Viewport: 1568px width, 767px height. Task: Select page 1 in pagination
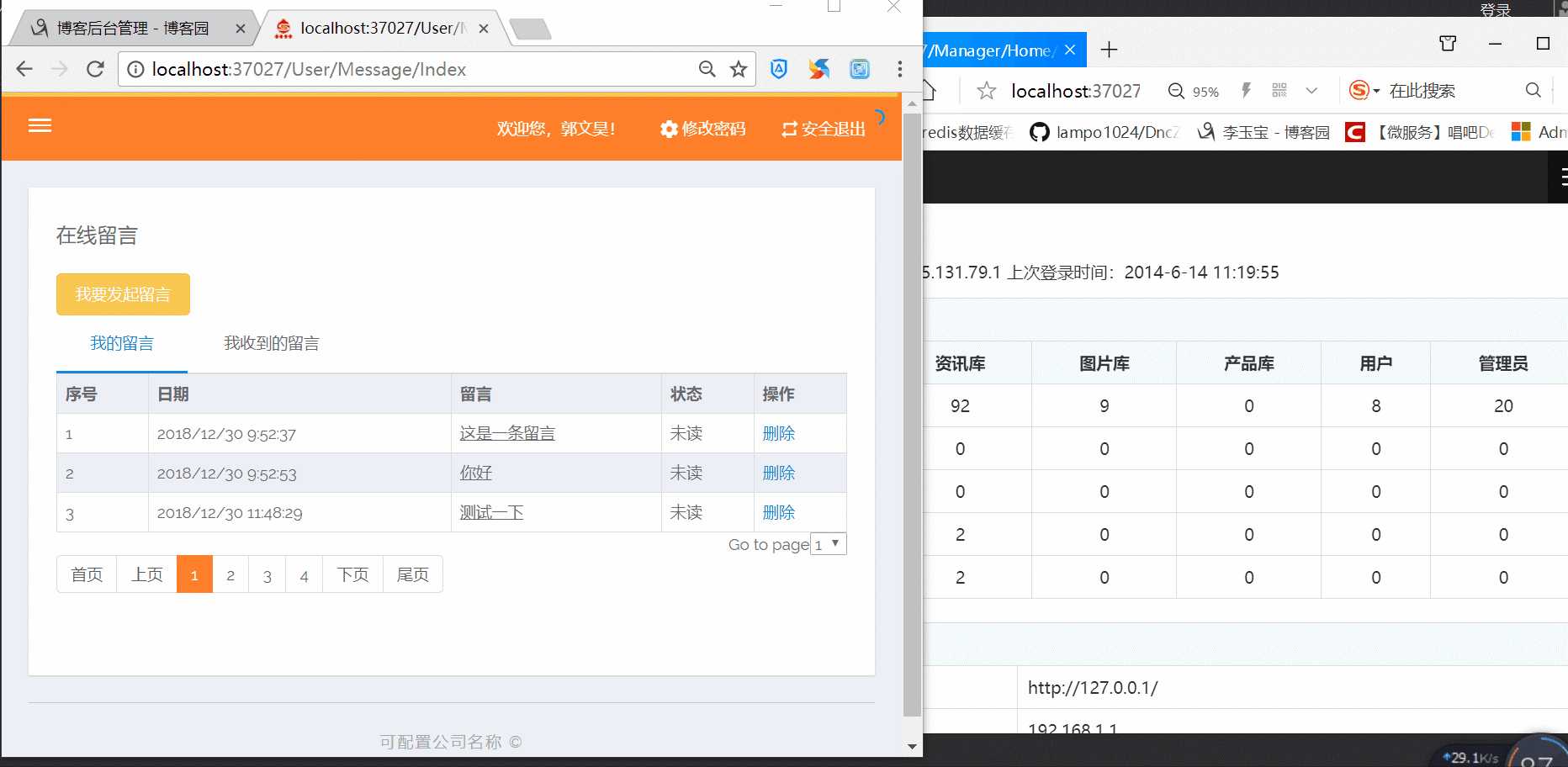coord(194,574)
